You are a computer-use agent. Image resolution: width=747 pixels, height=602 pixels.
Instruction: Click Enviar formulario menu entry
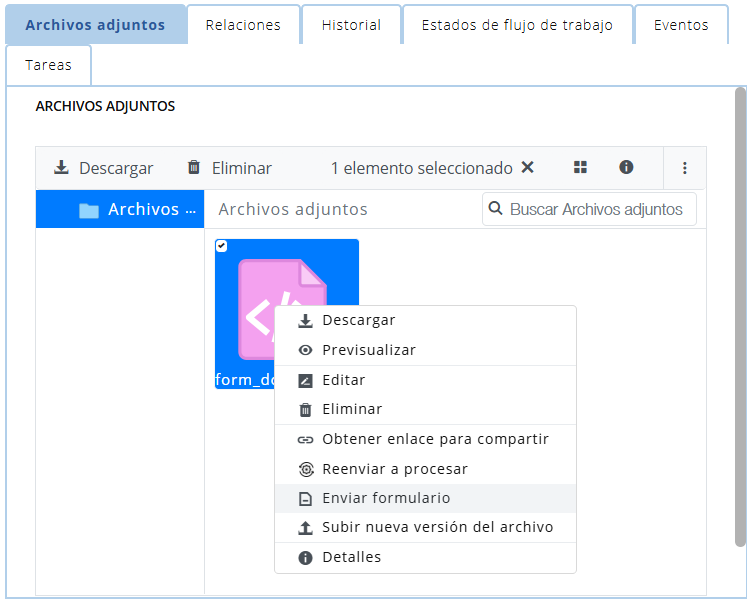[x=386, y=498]
